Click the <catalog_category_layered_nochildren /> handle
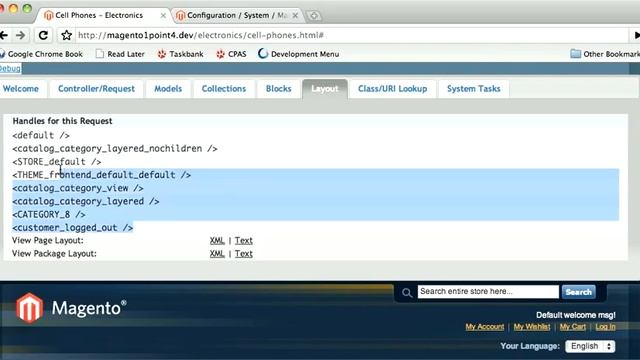 tap(115, 149)
